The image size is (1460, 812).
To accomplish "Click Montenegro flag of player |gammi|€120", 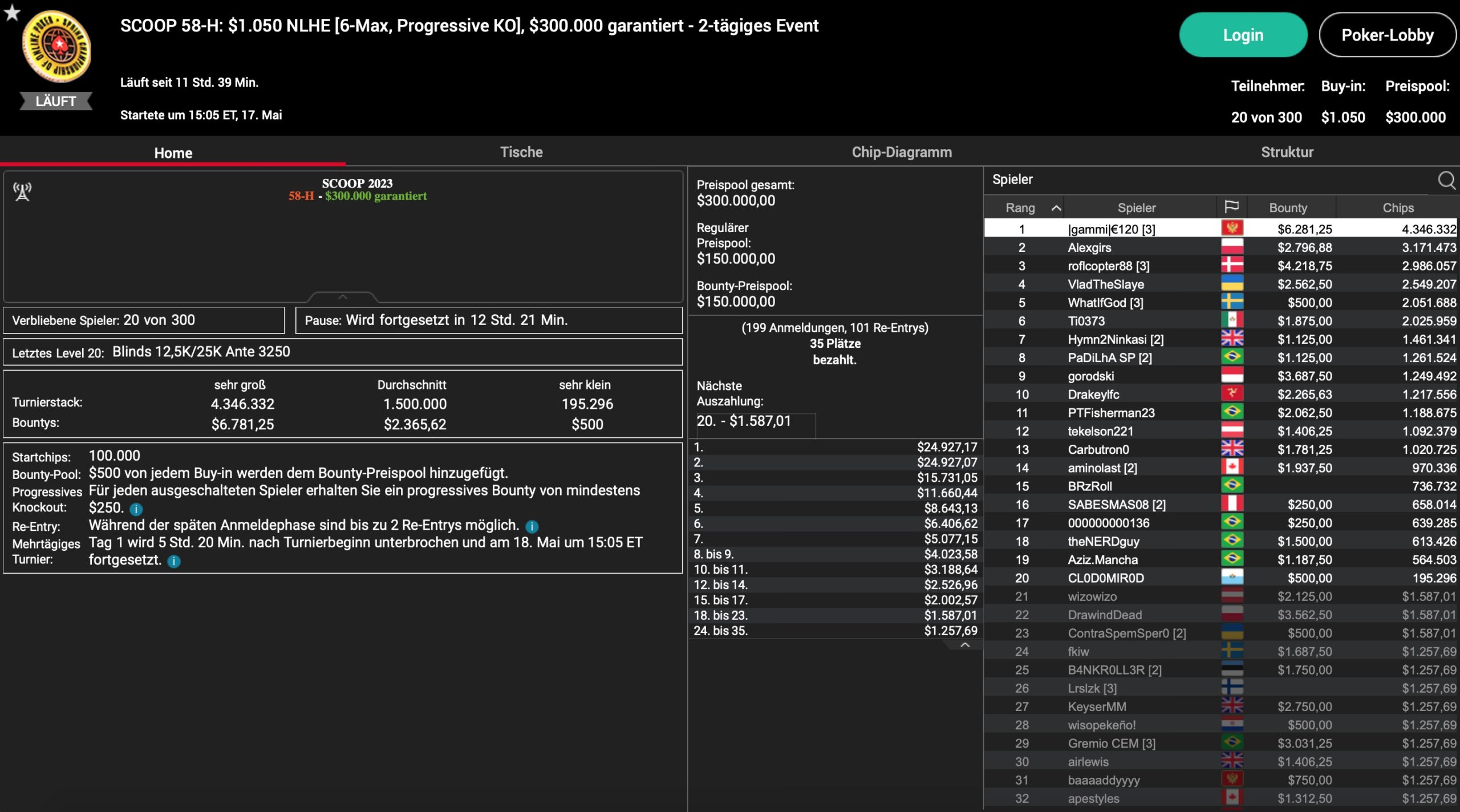I will 1232,229.
